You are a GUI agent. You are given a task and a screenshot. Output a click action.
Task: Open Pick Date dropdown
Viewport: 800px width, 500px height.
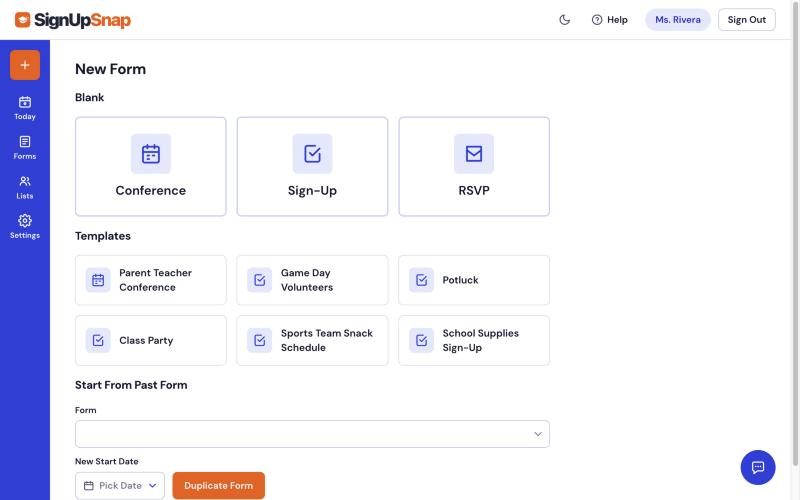click(x=120, y=486)
